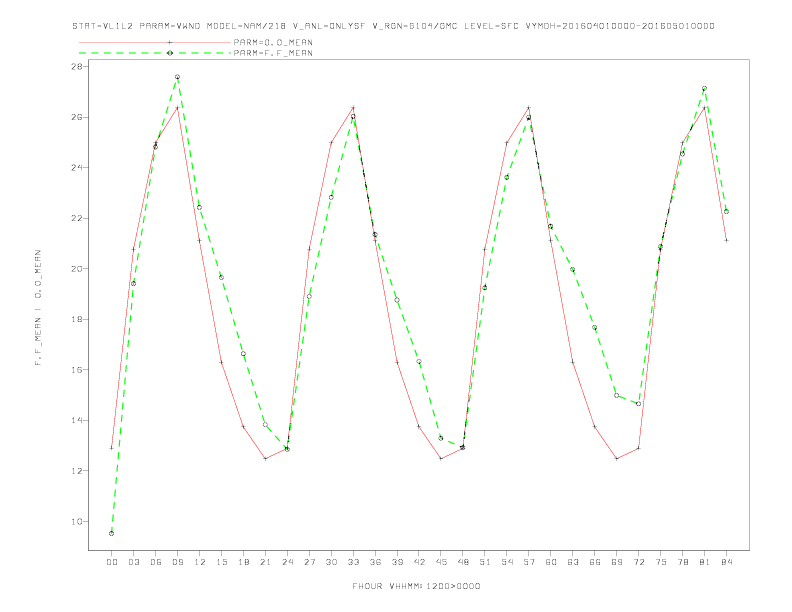Click x-axis forecast hour label 63
This screenshot has width=792, height=612.
(x=573, y=562)
